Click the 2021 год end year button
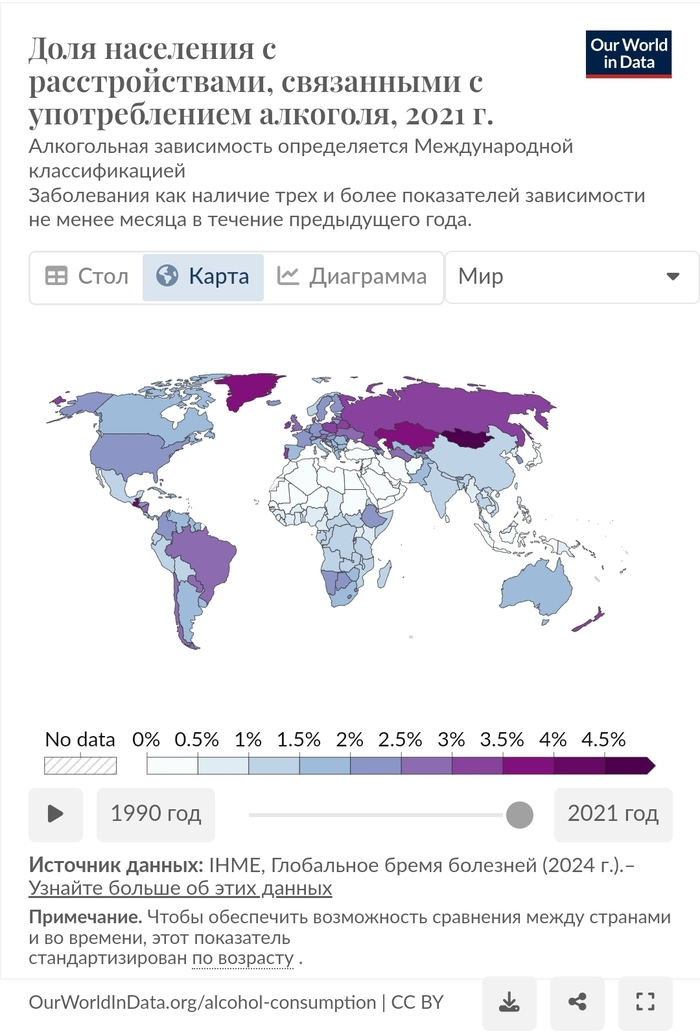This screenshot has height=1036, width=700. (613, 813)
